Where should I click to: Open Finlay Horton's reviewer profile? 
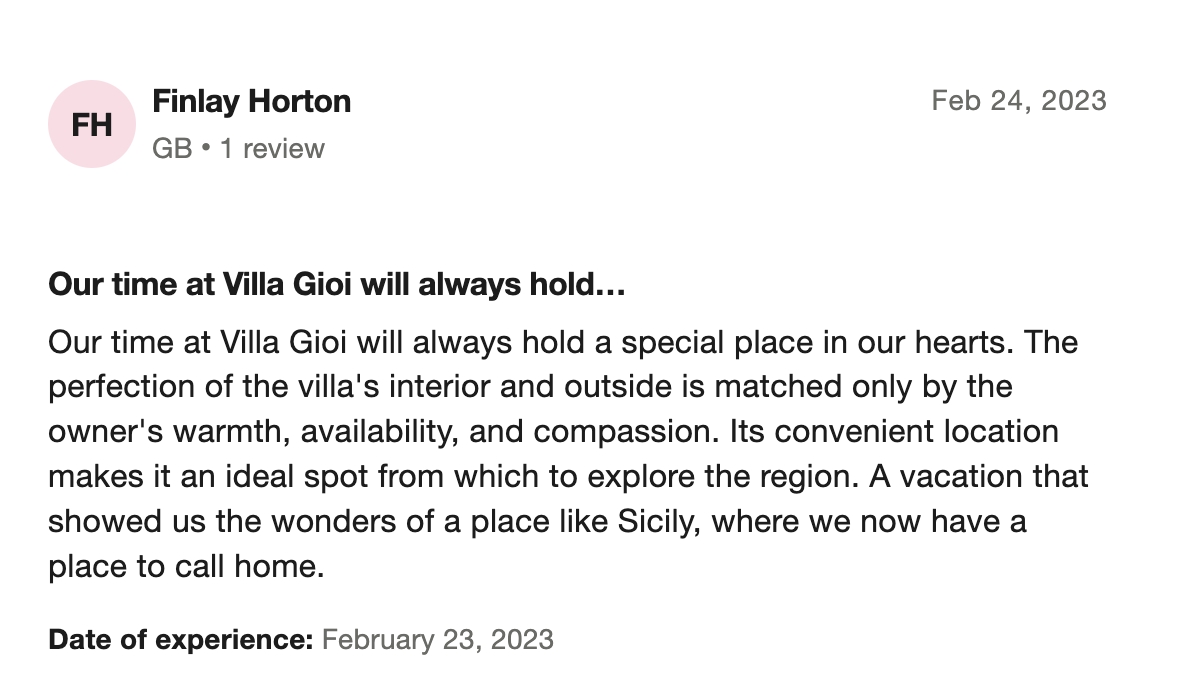251,101
